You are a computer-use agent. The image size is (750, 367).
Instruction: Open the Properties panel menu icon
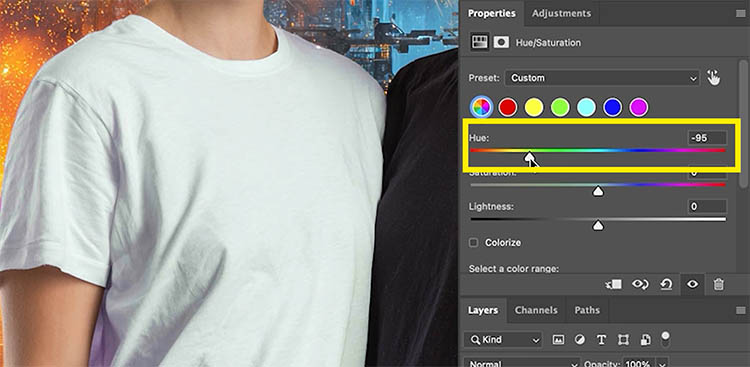click(740, 13)
